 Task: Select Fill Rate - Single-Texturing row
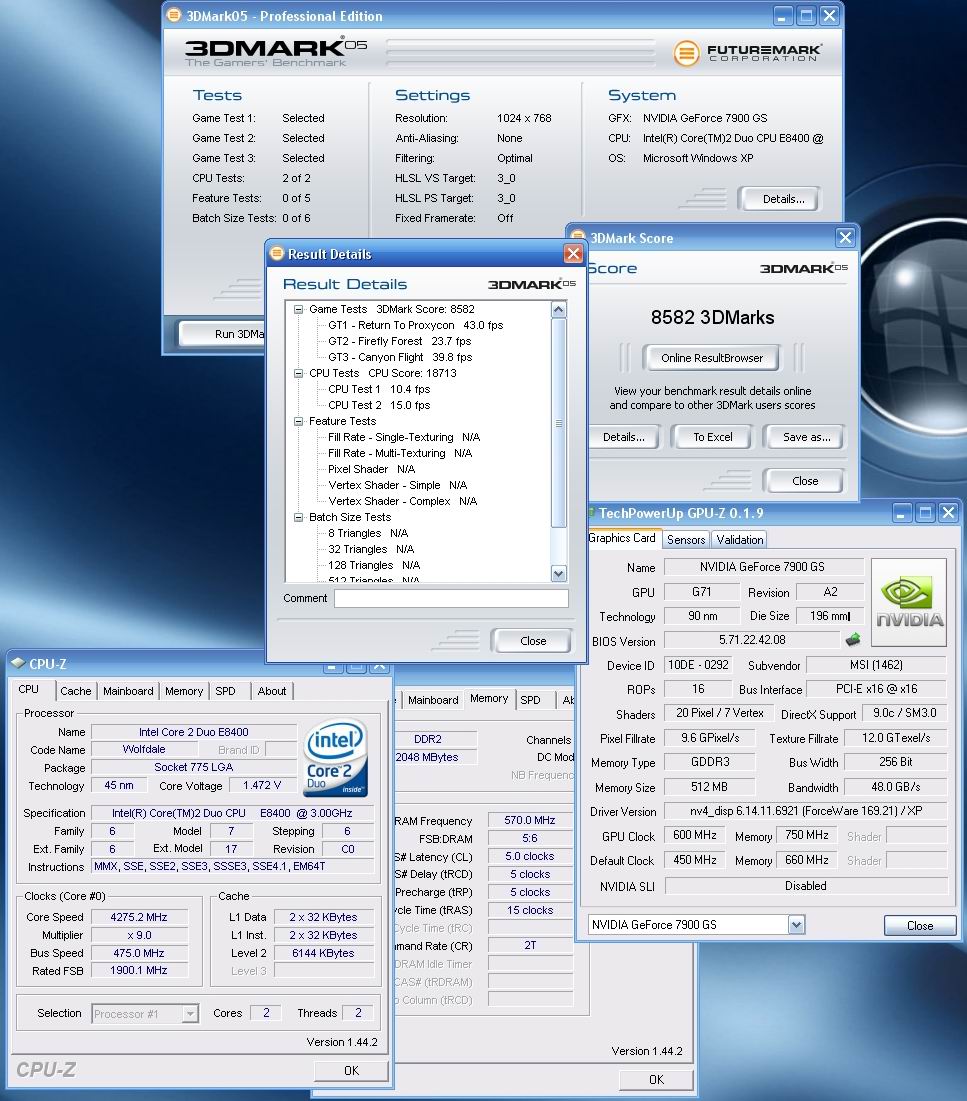(404, 437)
